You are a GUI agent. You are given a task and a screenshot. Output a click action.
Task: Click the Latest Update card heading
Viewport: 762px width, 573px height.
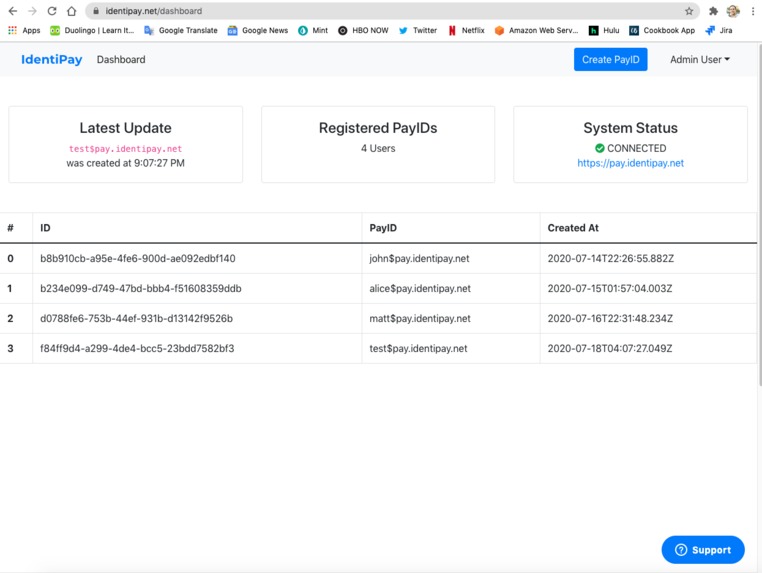click(125, 128)
